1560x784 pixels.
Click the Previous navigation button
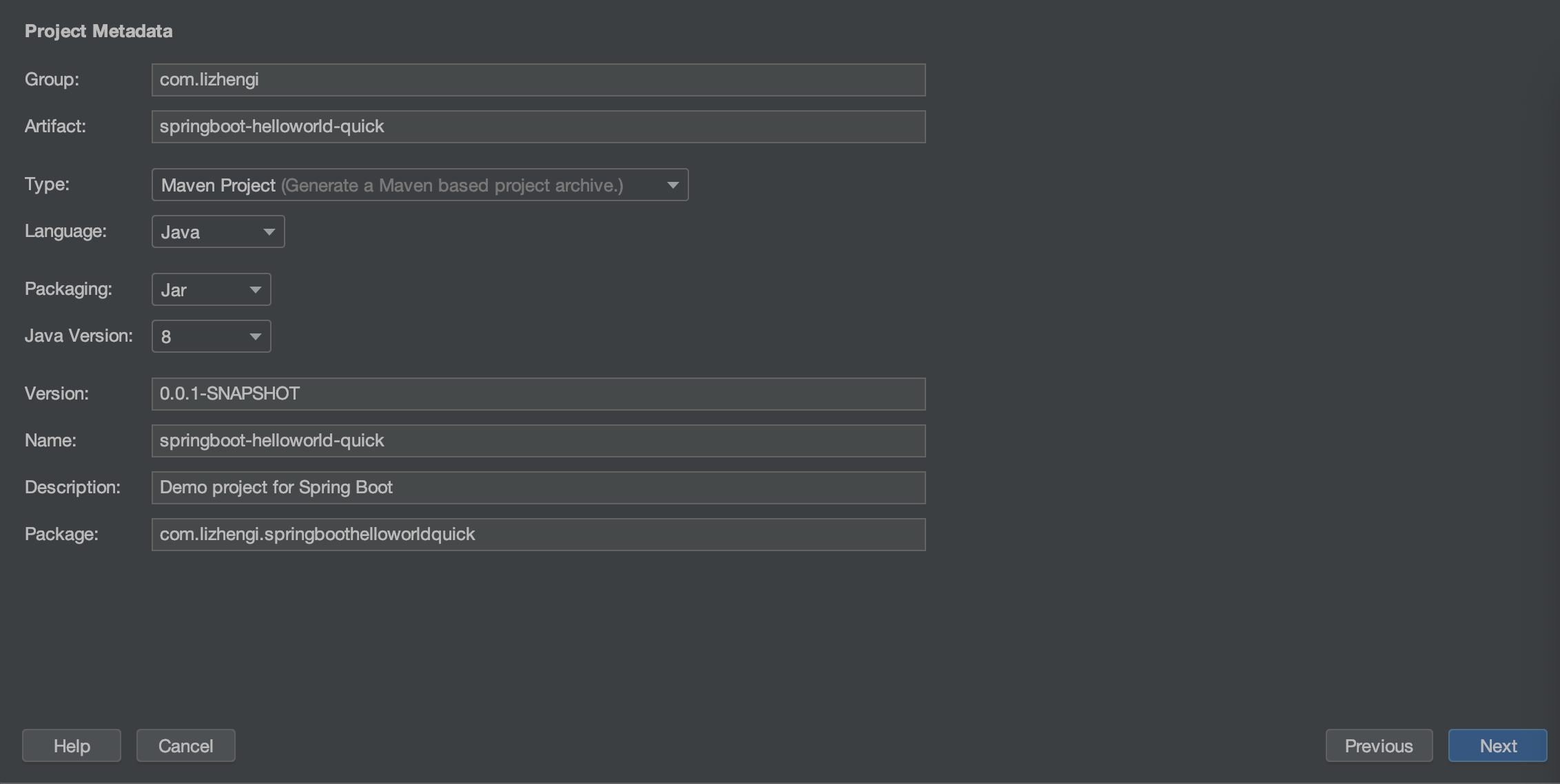point(1379,745)
